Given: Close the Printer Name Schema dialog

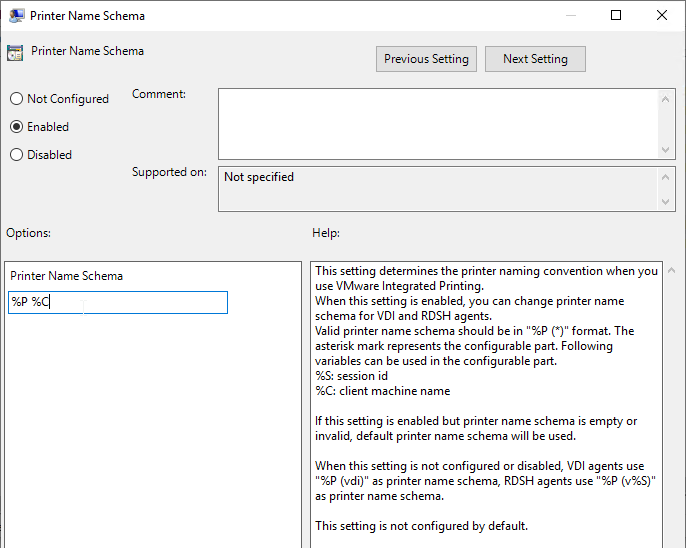Looking at the screenshot, I should 662,15.
